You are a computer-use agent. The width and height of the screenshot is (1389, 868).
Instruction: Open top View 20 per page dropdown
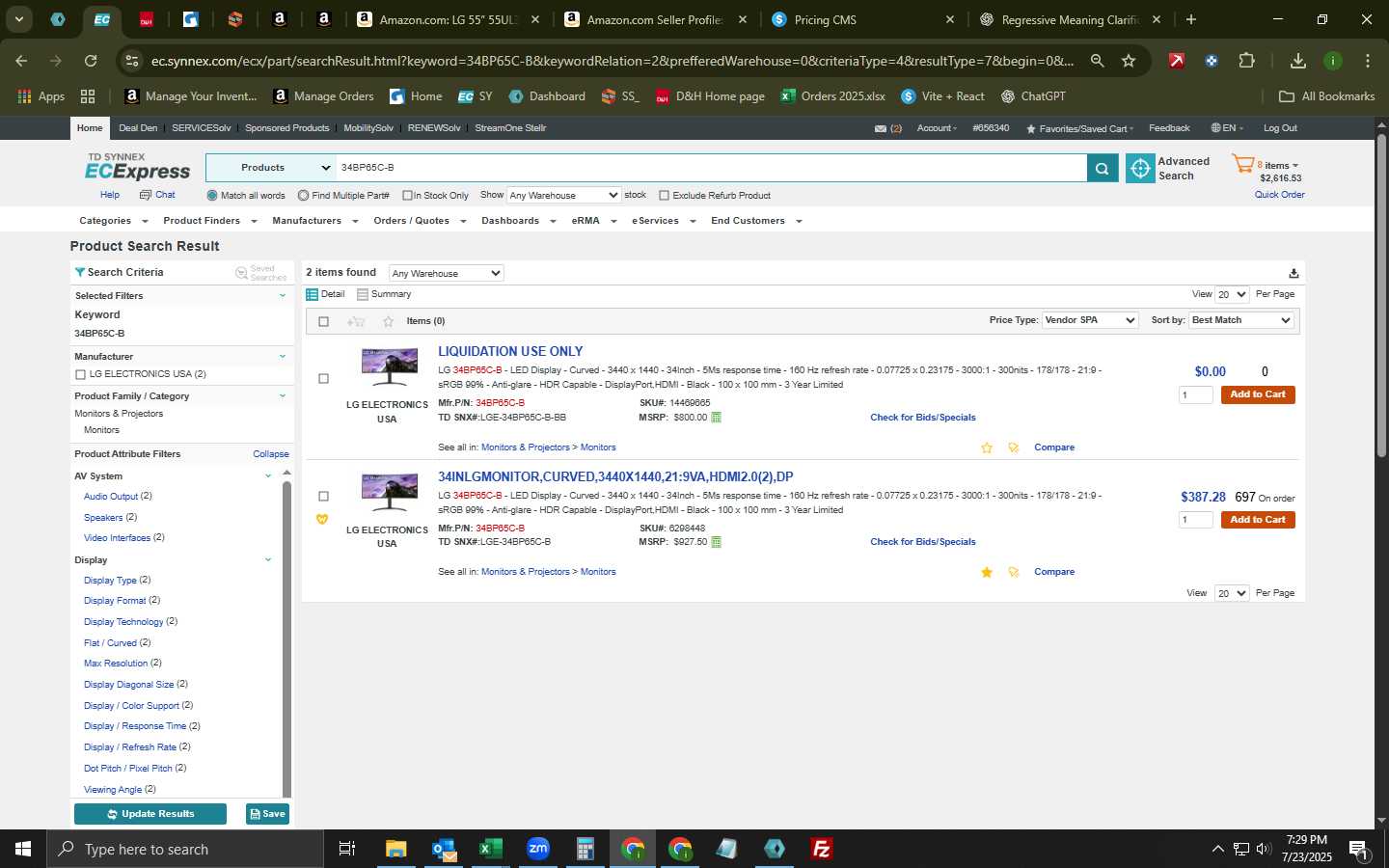point(1232,294)
